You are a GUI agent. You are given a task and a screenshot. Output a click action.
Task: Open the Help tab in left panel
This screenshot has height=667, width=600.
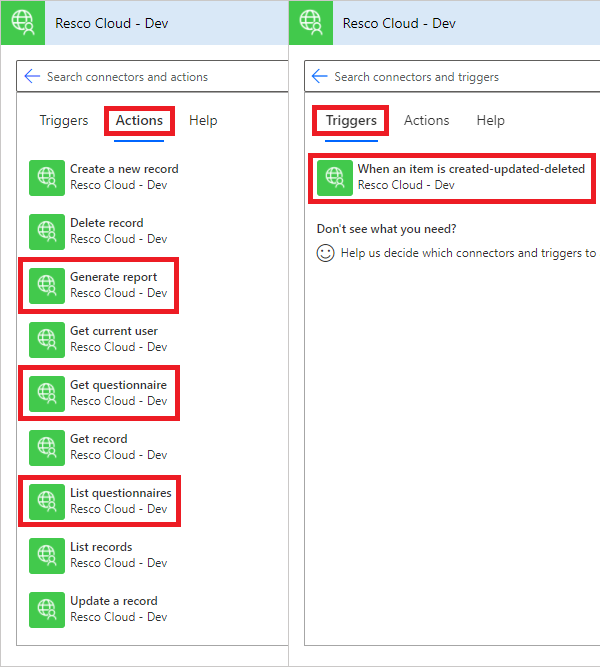pyautogui.click(x=203, y=121)
